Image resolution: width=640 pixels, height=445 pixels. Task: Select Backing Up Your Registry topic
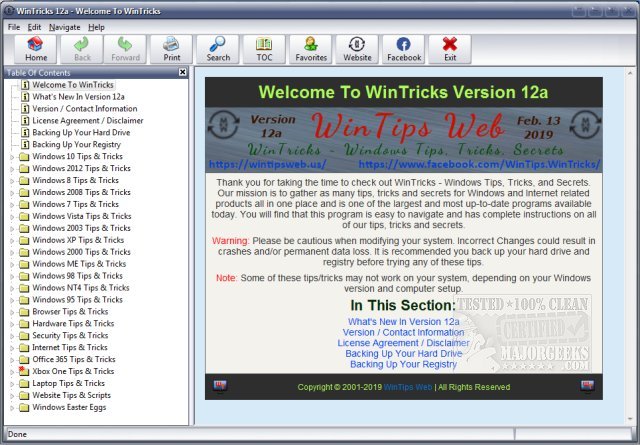pyautogui.click(x=77, y=145)
